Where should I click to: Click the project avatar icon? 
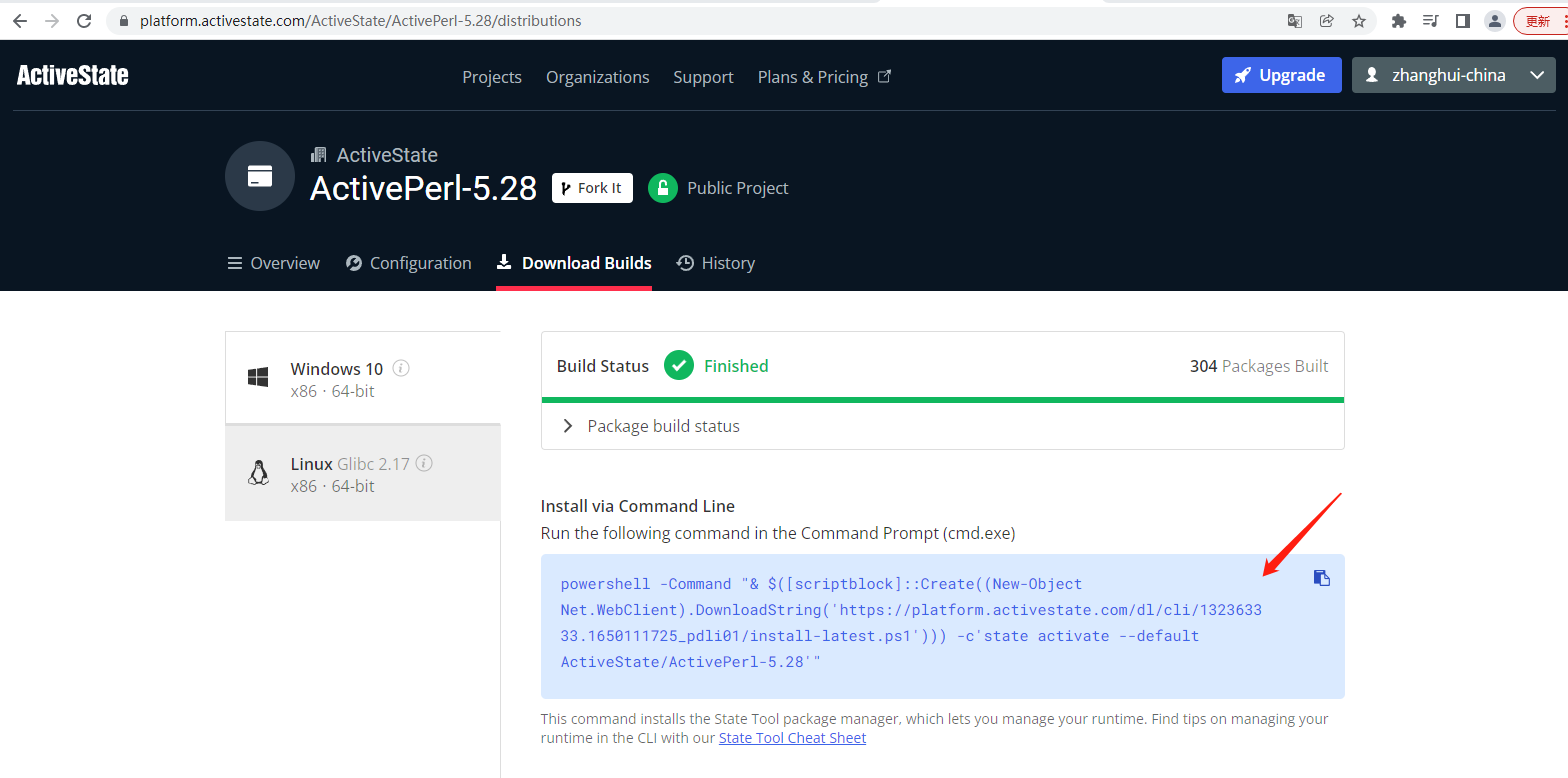[x=260, y=176]
